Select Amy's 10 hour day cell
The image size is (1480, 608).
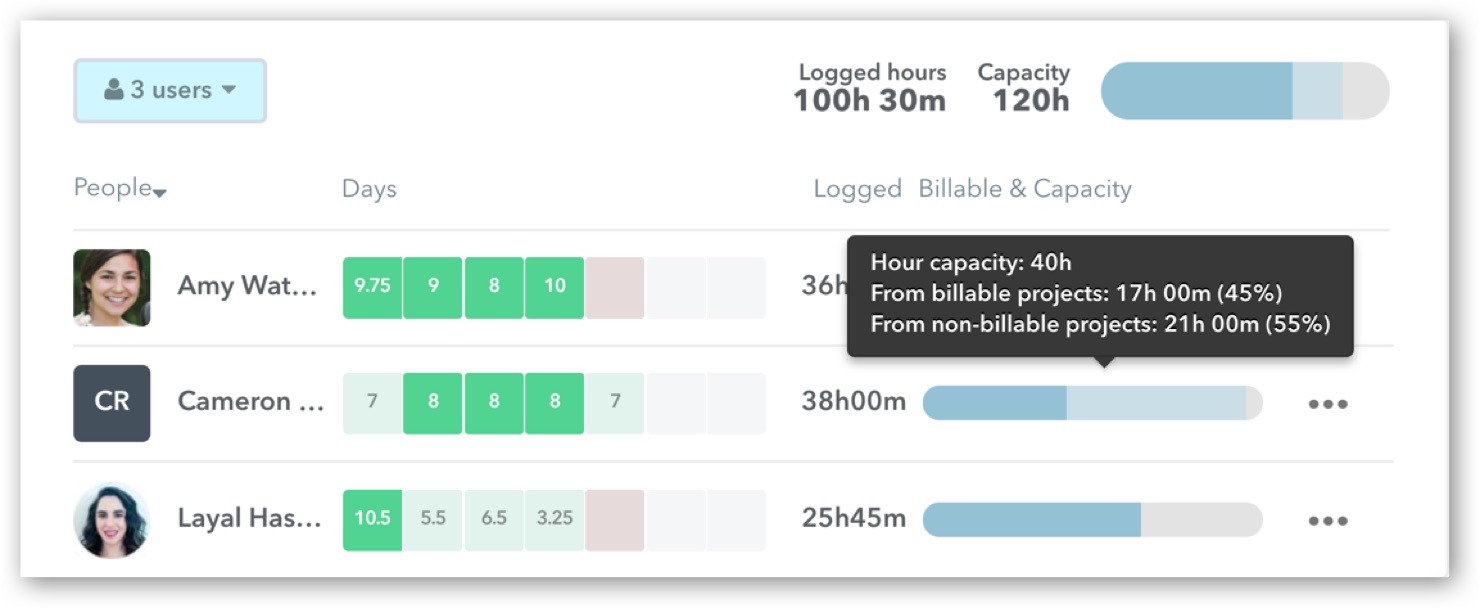554,287
